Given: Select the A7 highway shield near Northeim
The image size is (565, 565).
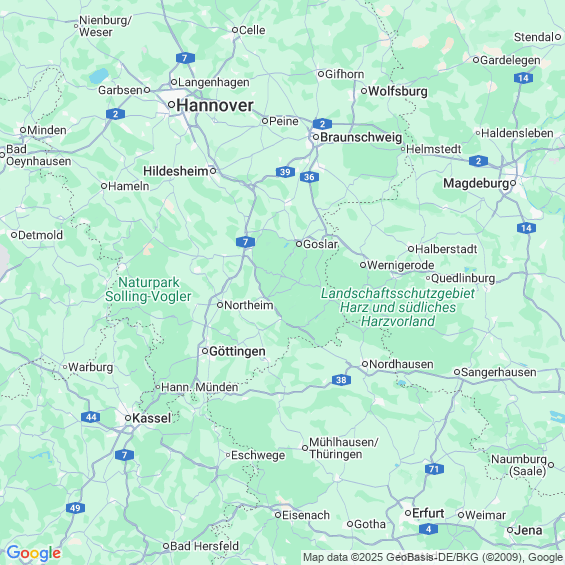Looking at the screenshot, I should [246, 242].
